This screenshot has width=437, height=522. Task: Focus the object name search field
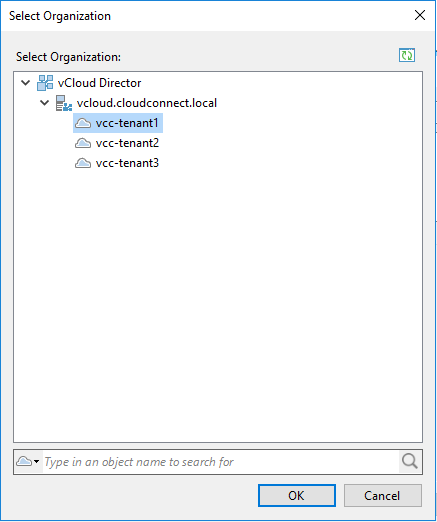[x=221, y=462]
